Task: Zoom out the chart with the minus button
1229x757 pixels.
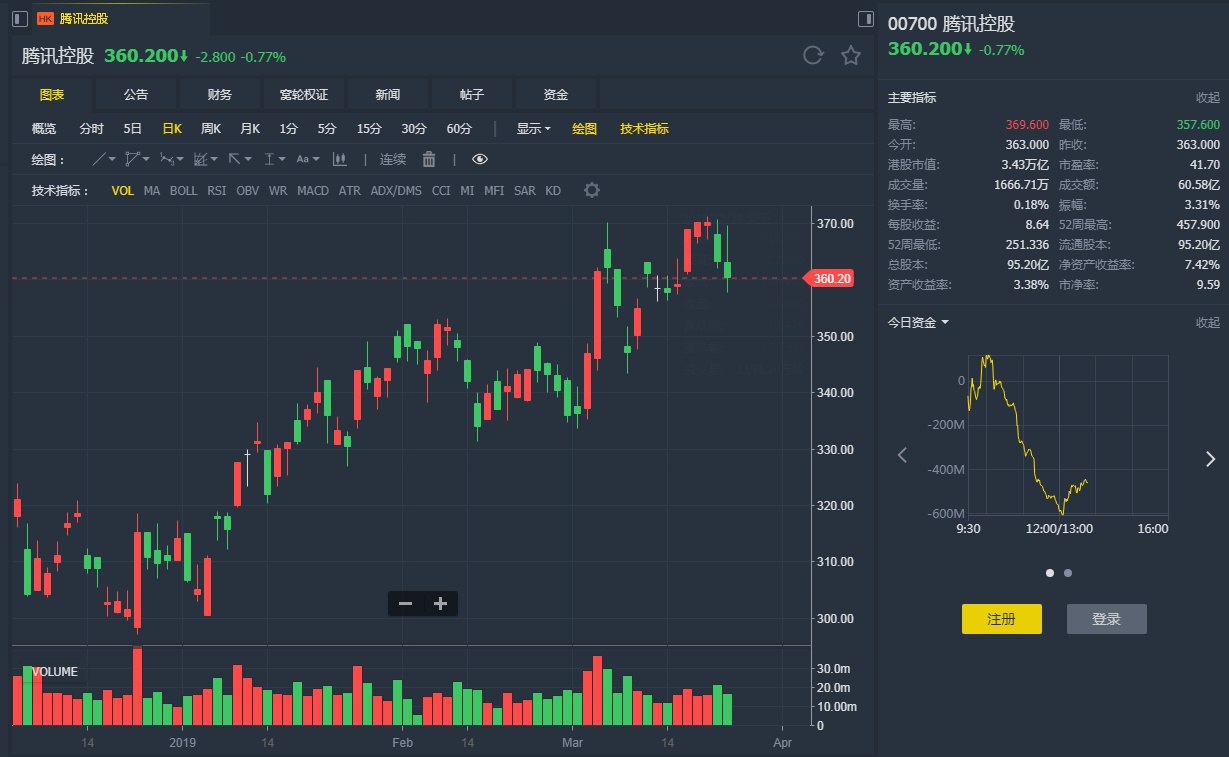Action: 405,603
